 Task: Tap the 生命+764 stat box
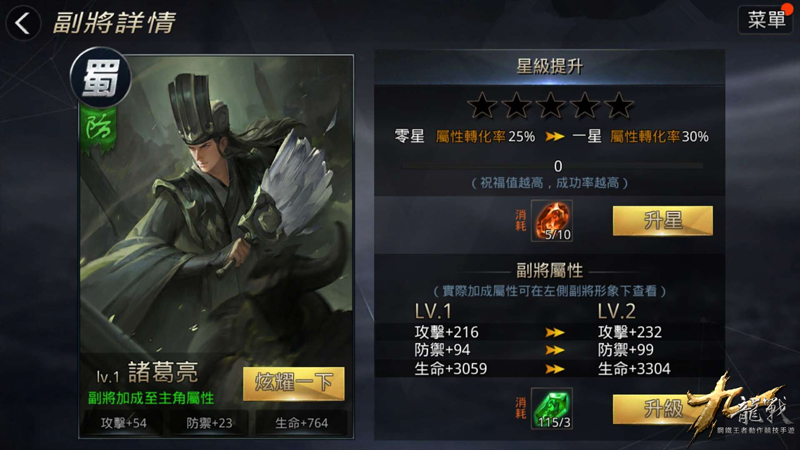click(x=301, y=423)
